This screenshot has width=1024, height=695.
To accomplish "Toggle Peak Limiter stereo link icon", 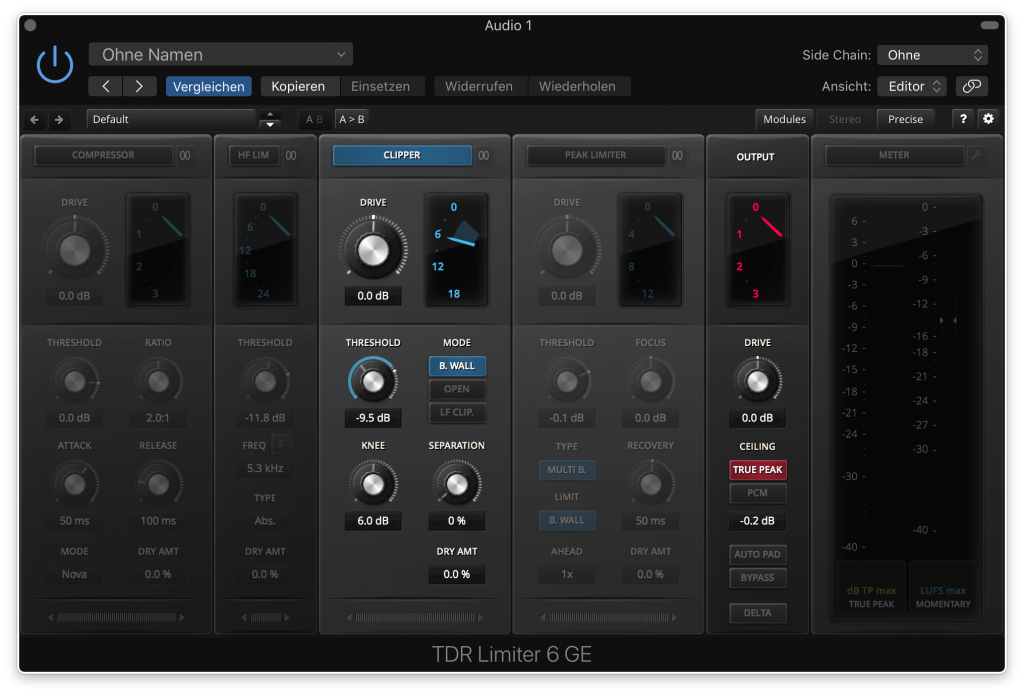I will (677, 155).
